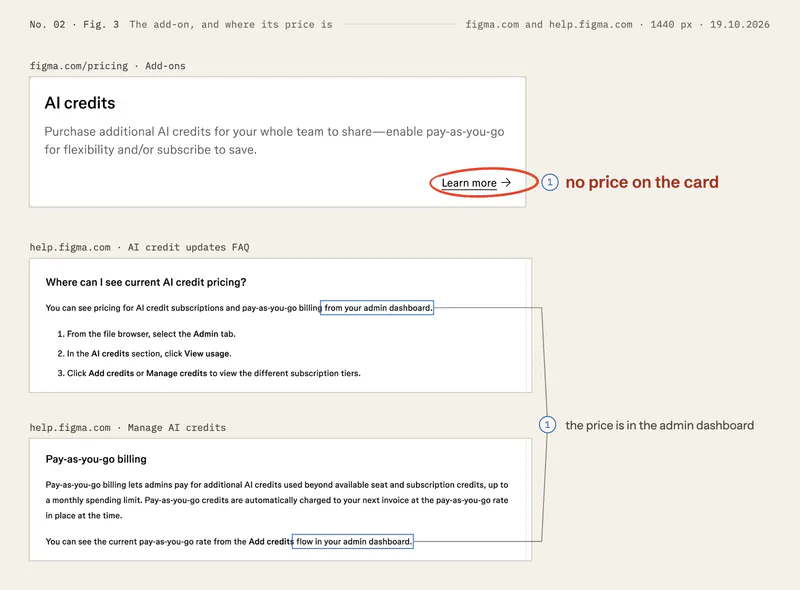Image resolution: width=800 pixels, height=590 pixels.
Task: Click the "AI credits" card heading
Action: pos(80,103)
